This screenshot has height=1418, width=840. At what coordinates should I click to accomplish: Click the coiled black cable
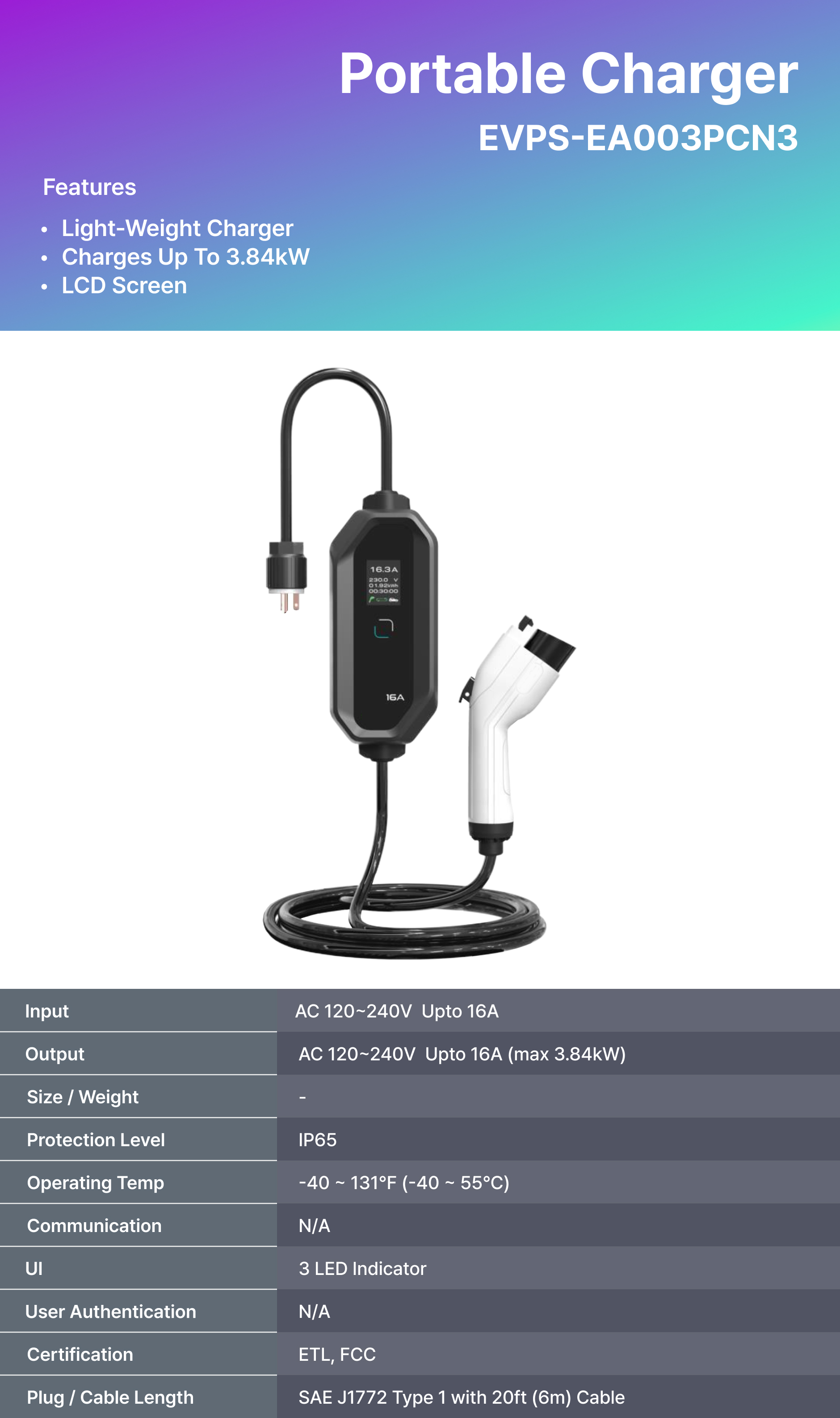[x=404, y=921]
